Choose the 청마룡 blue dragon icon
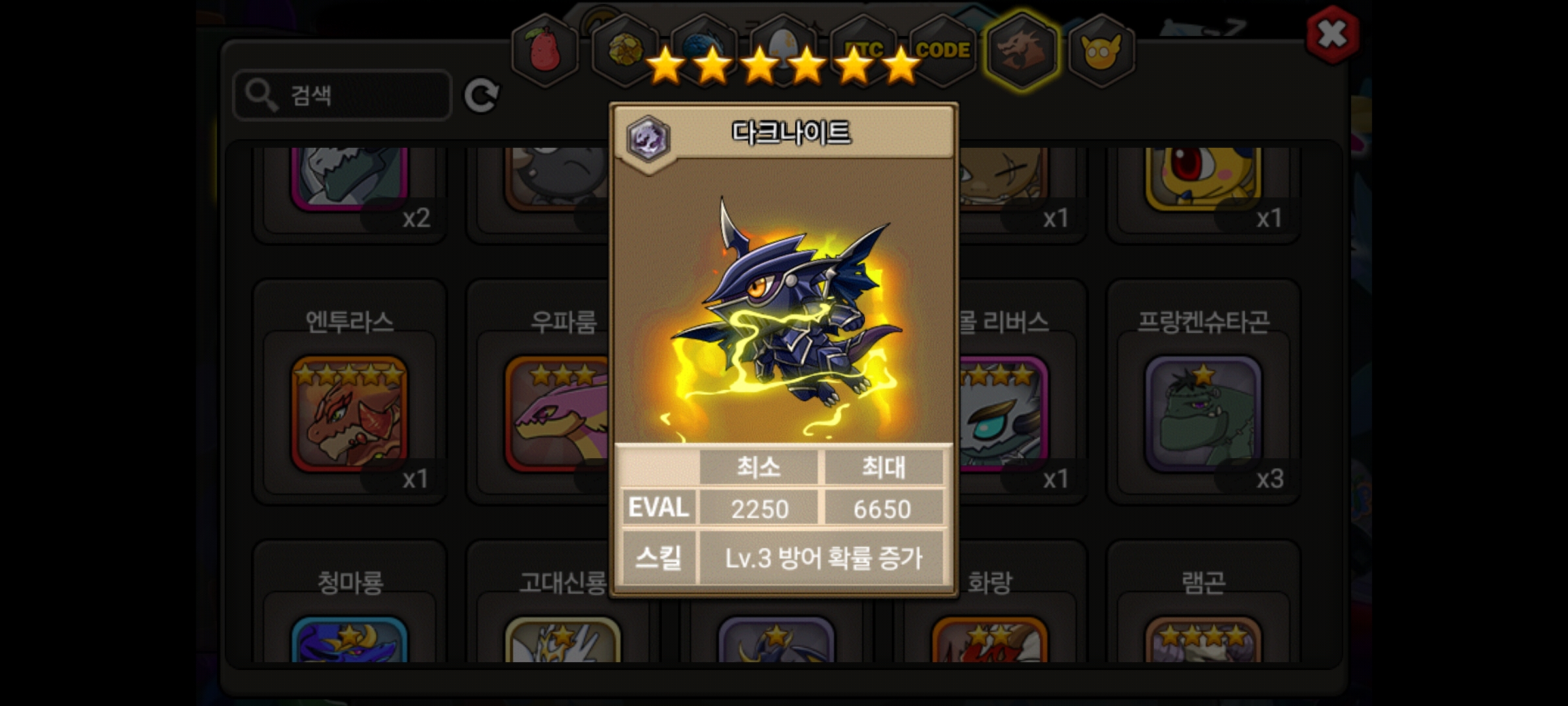 350,641
